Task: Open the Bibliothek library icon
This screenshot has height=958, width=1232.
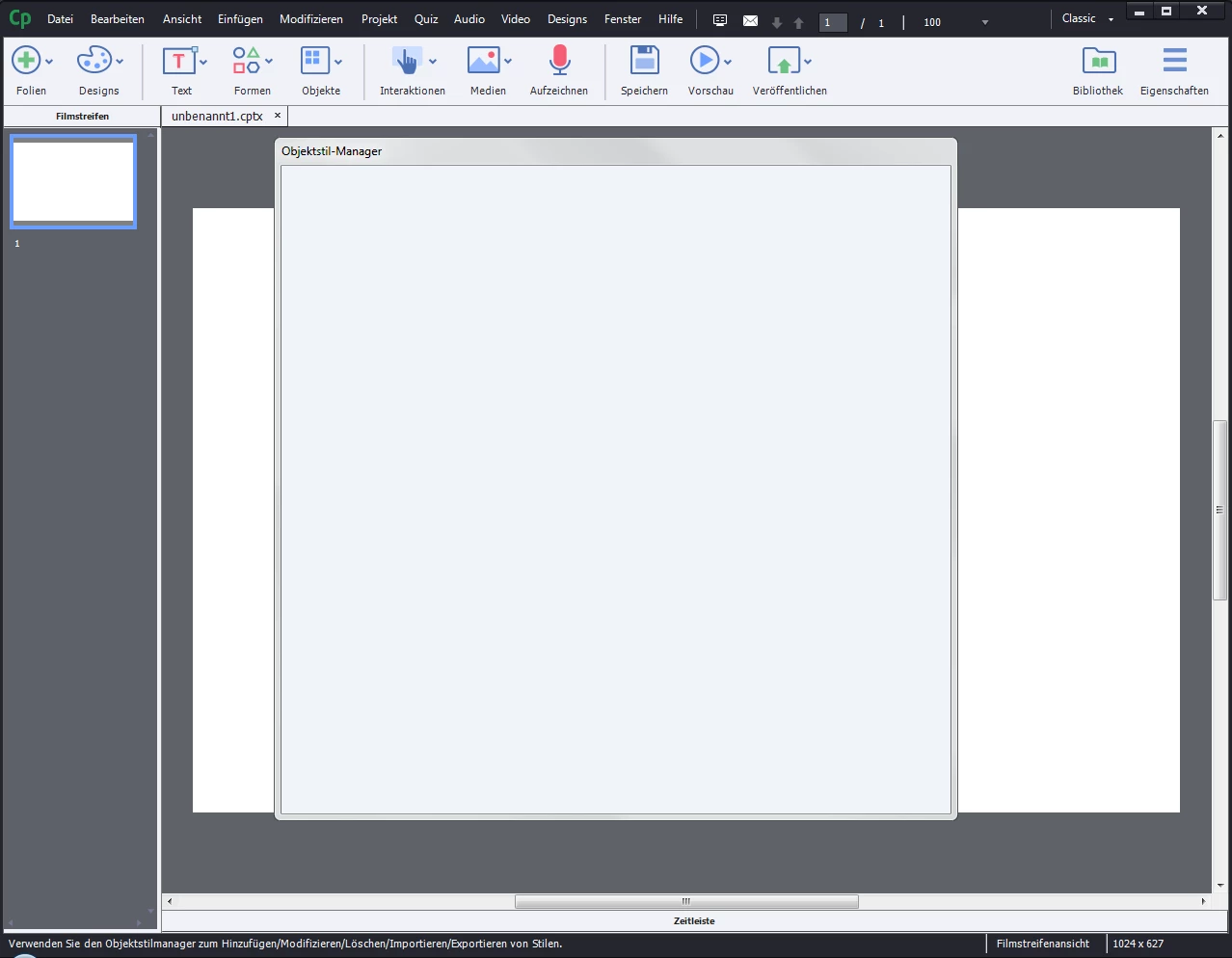Action: pyautogui.click(x=1099, y=61)
